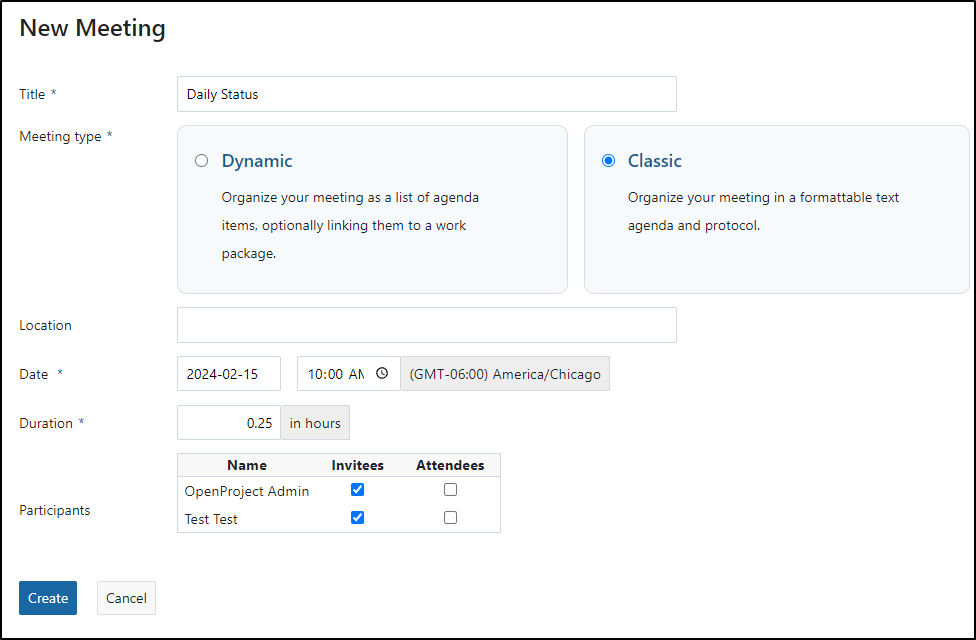The image size is (976, 640).
Task: Click the Attendees column header
Action: (x=450, y=465)
